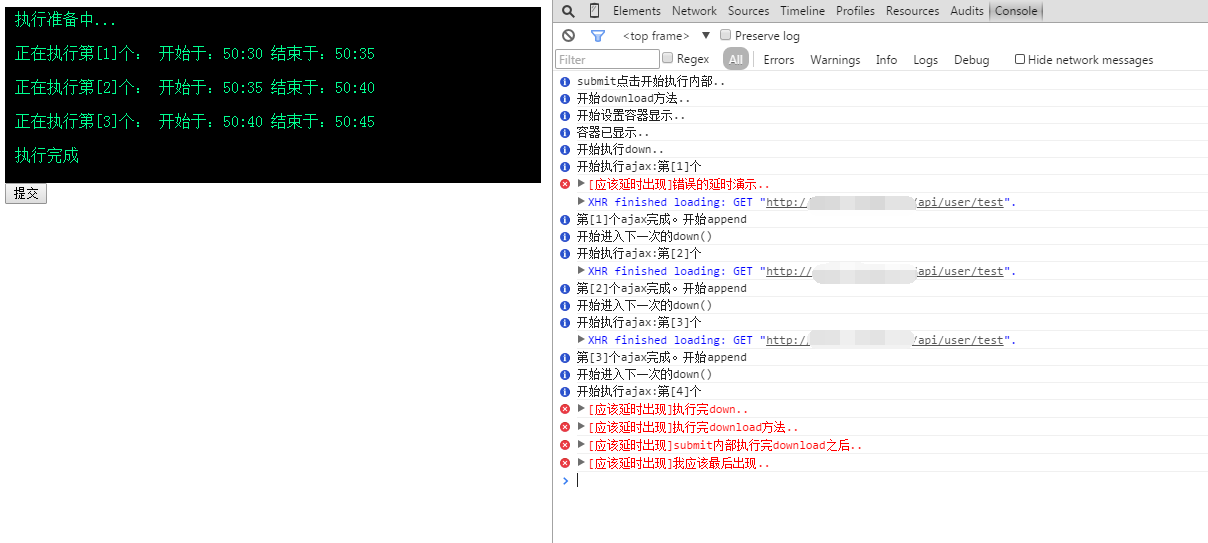This screenshot has height=543, width=1208.
Task: Expand the 执行完down error entry
Action: (x=582, y=409)
